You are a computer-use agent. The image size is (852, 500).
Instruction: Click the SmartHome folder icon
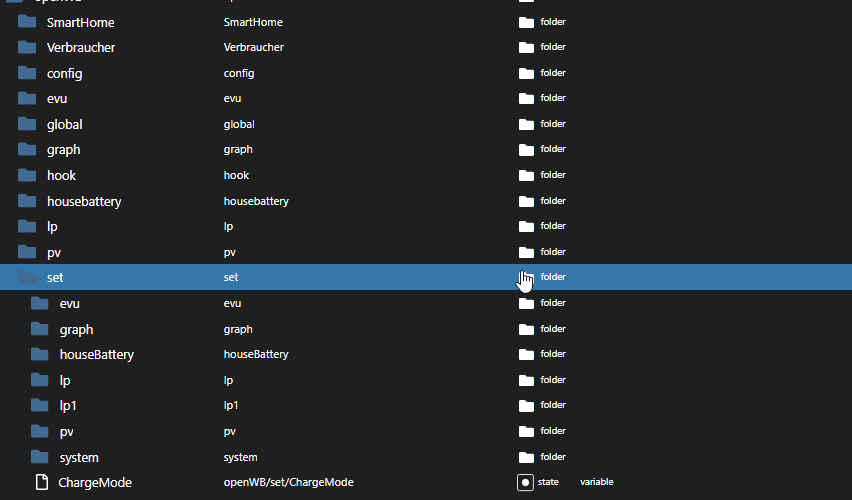click(27, 21)
